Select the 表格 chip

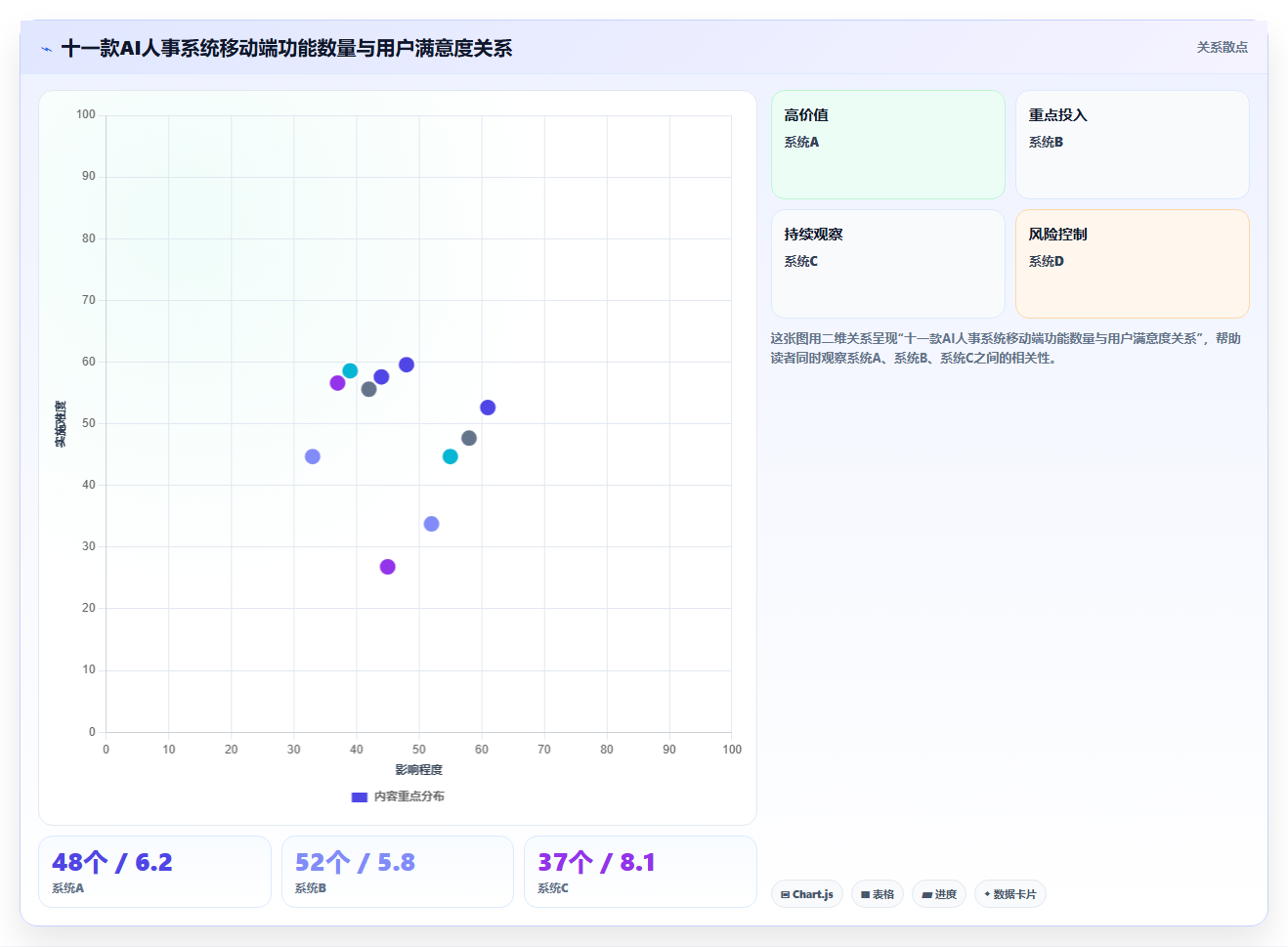click(878, 894)
